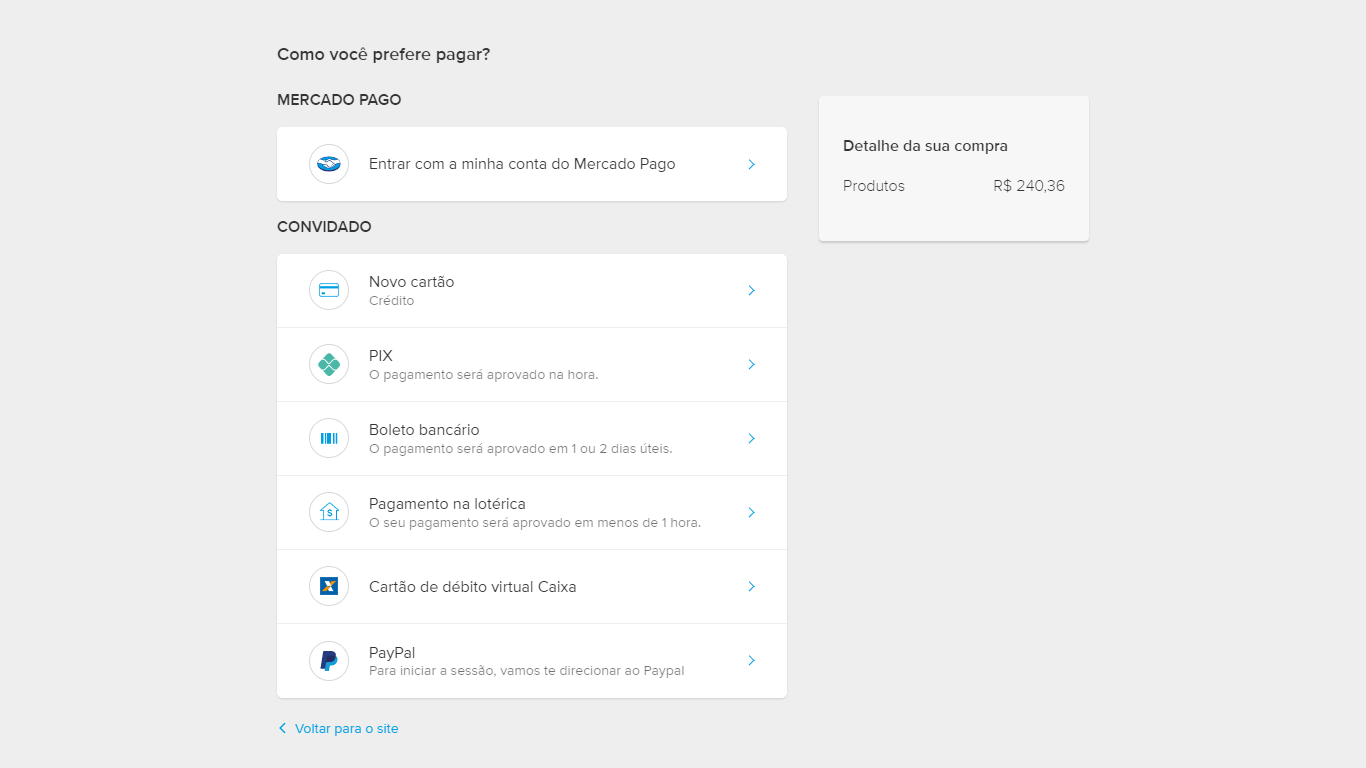Click the Mercado Pago handshake logo icon
Image resolution: width=1366 pixels, height=768 pixels.
329,164
